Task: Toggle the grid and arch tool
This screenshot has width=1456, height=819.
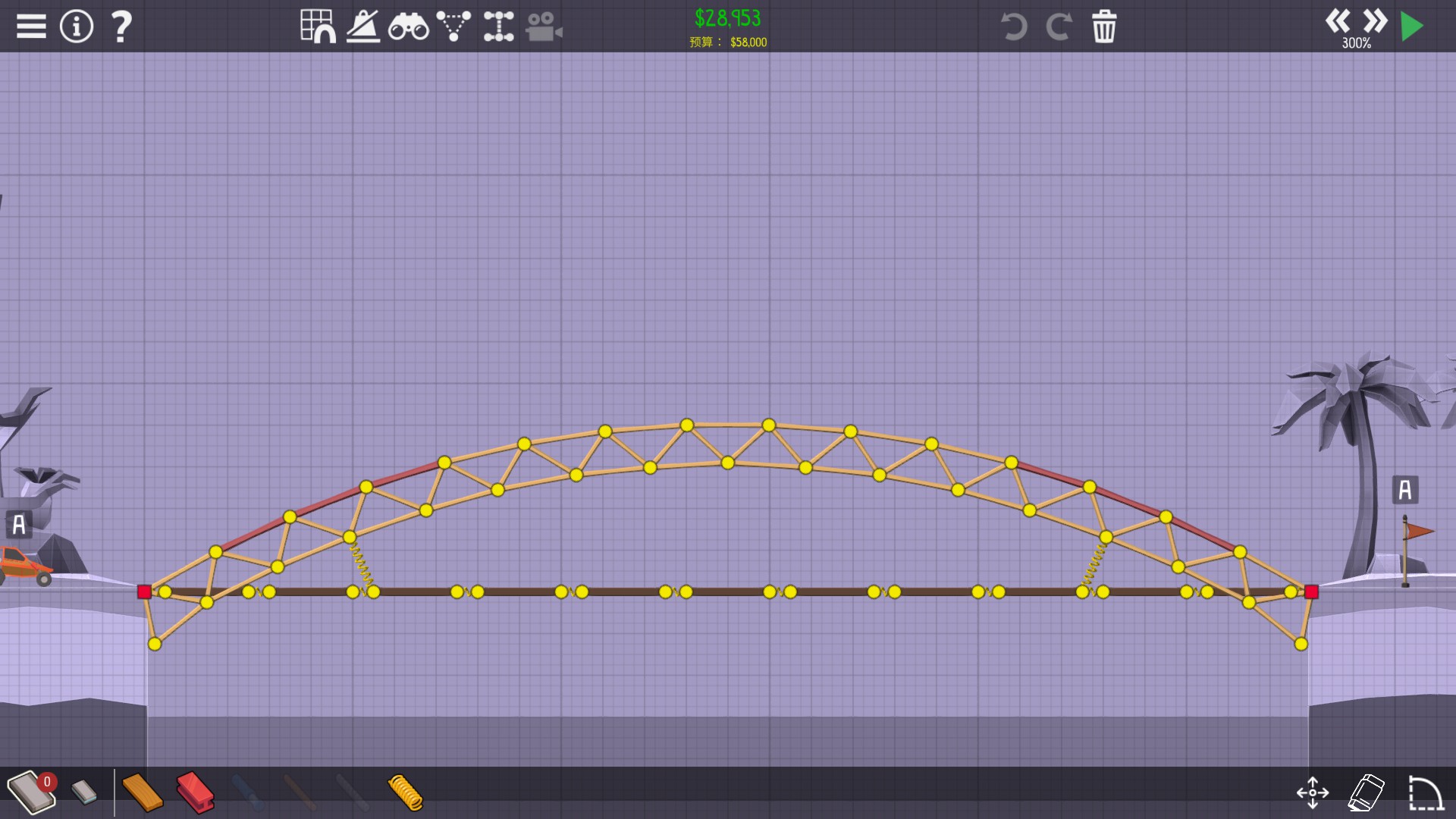Action: (x=318, y=27)
